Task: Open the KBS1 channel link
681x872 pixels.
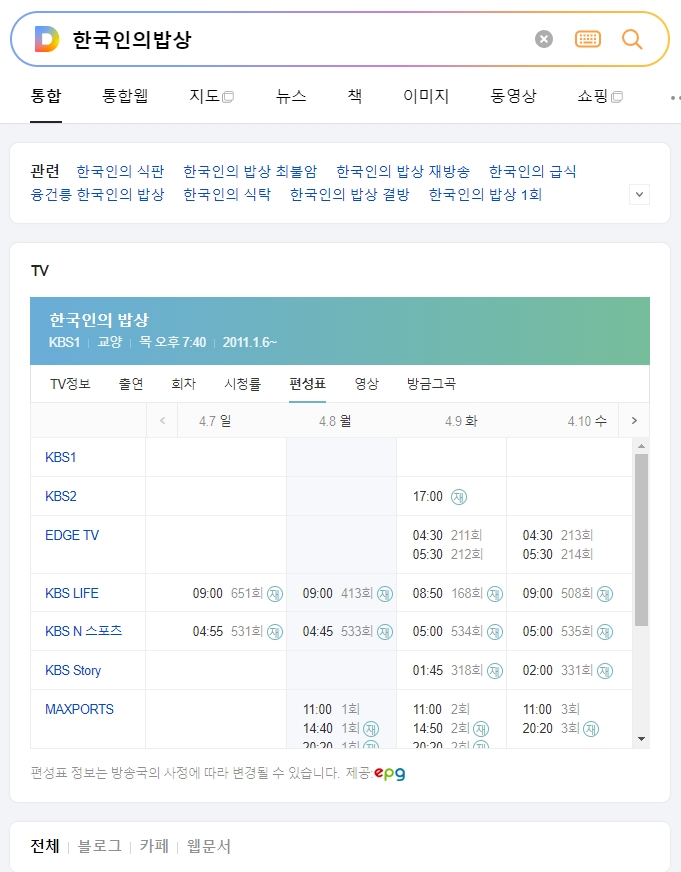Action: 61,457
